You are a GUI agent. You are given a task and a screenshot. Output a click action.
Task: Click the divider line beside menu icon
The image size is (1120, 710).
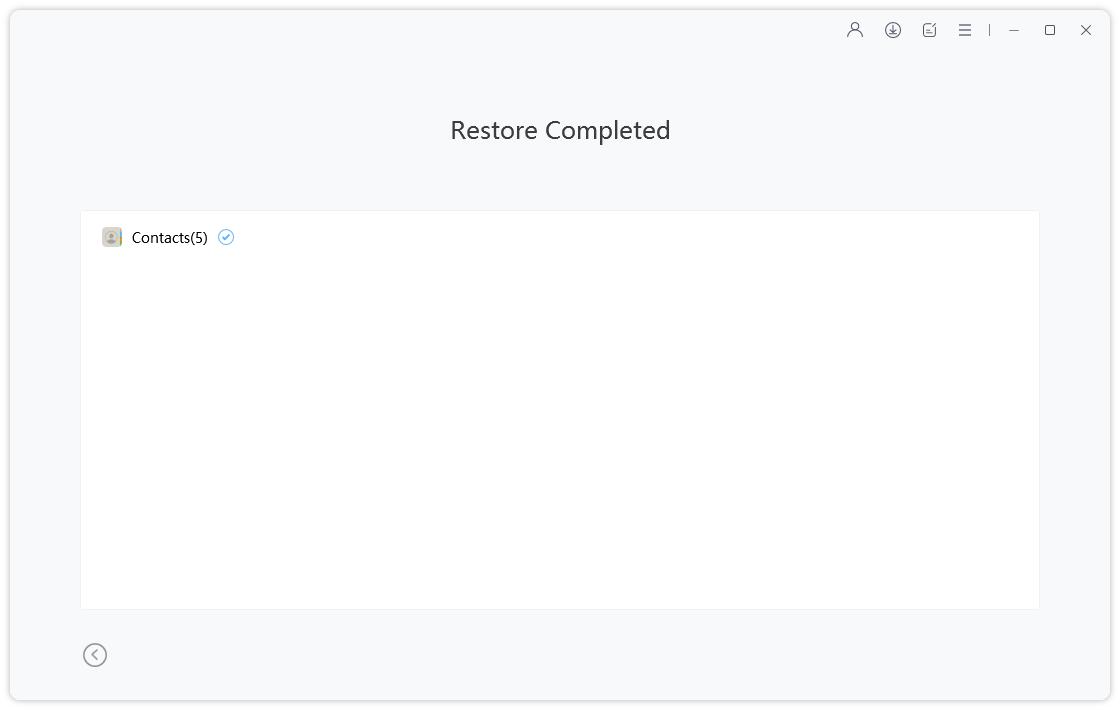click(989, 30)
